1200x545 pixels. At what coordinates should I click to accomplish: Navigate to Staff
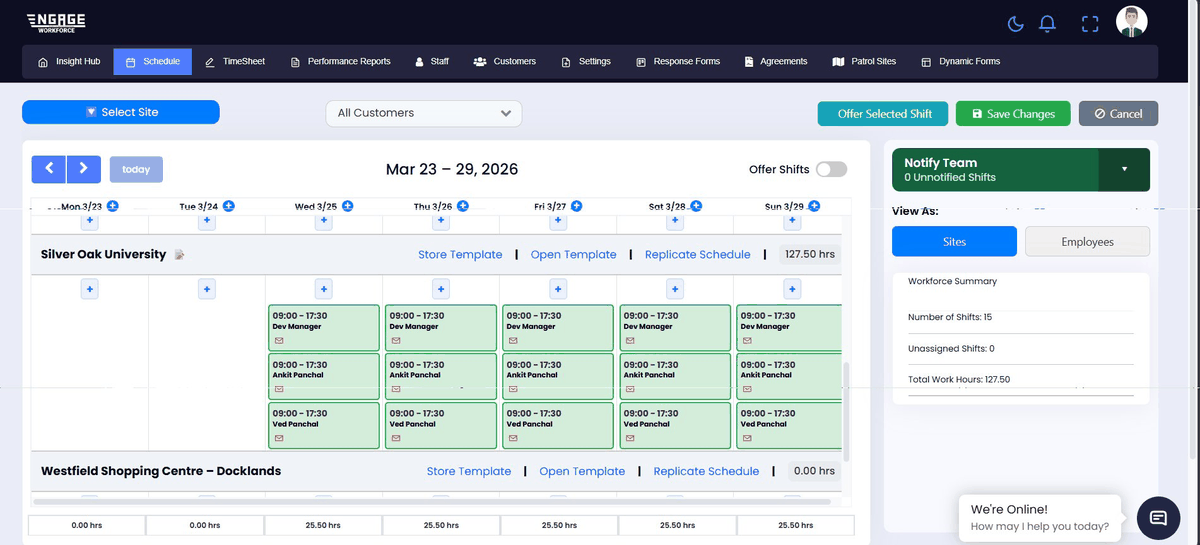(432, 62)
